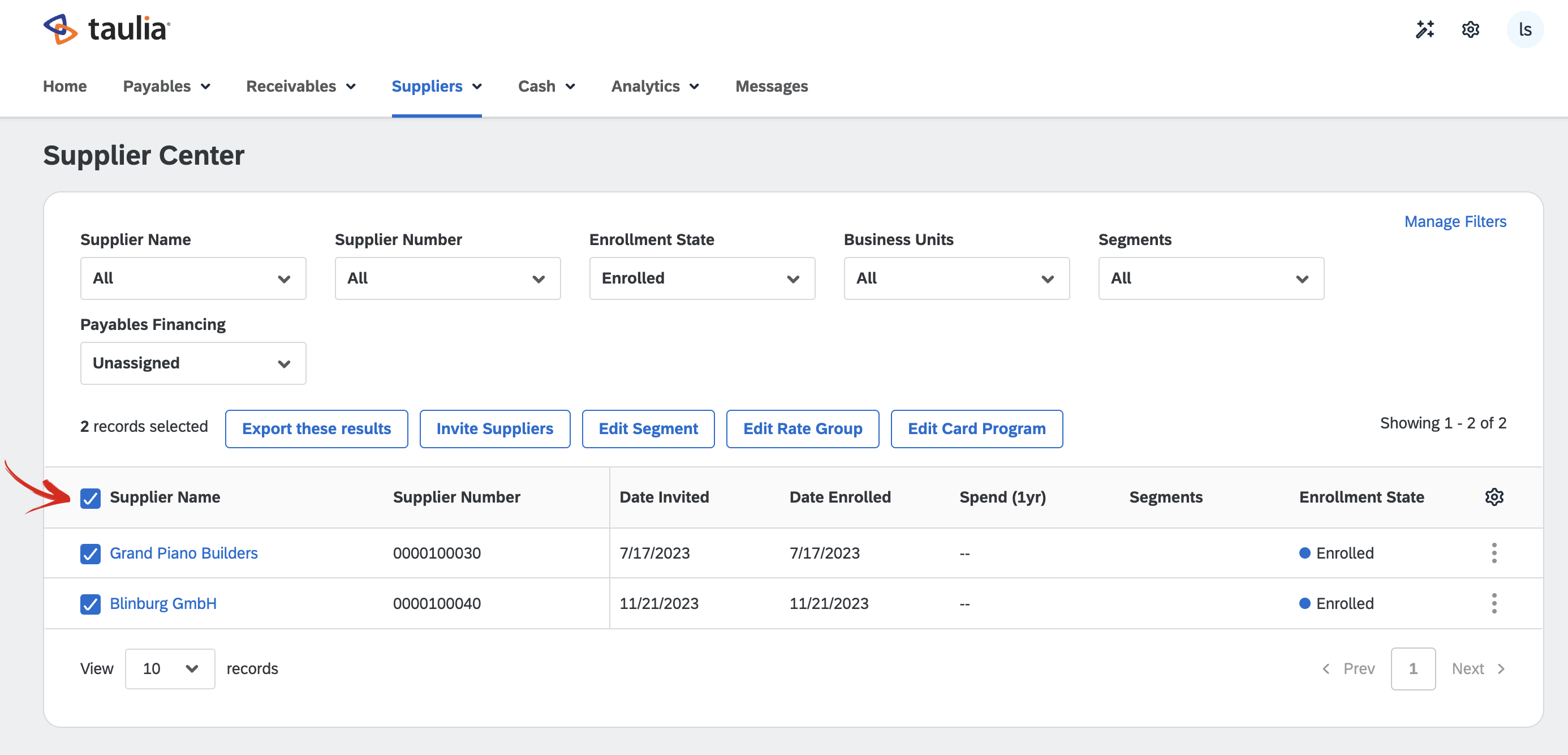This screenshot has height=755, width=1568.
Task: Click the Taulia logo icon
Action: pos(61,29)
